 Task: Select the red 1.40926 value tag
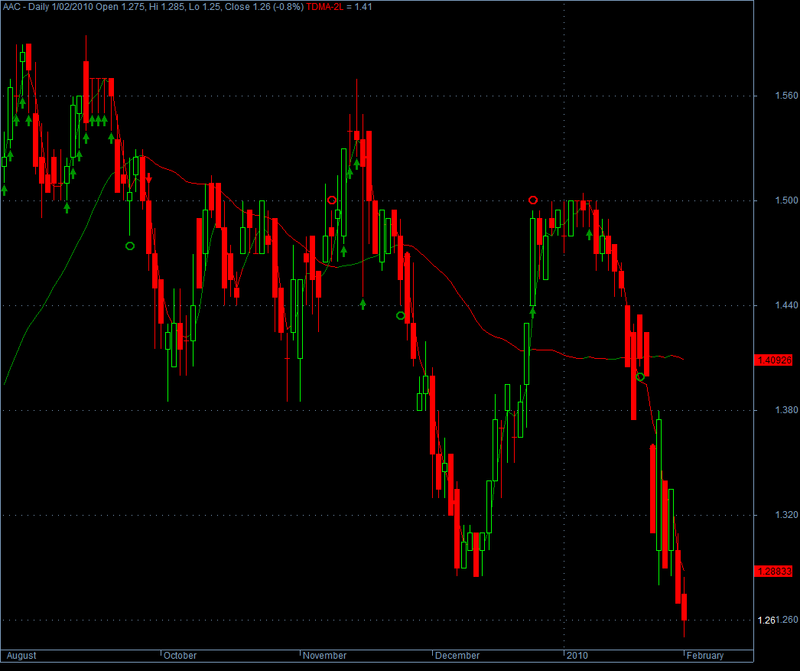pyautogui.click(x=773, y=360)
